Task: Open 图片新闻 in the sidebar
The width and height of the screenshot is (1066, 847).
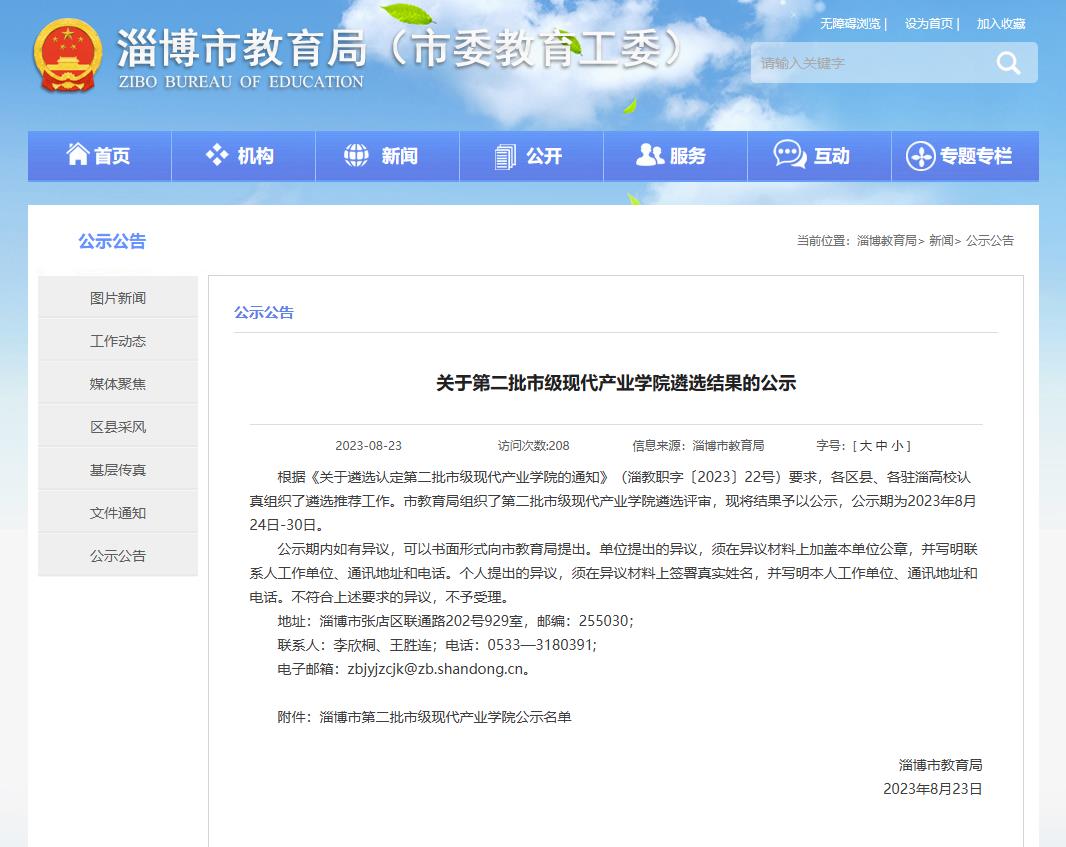Action: (118, 298)
